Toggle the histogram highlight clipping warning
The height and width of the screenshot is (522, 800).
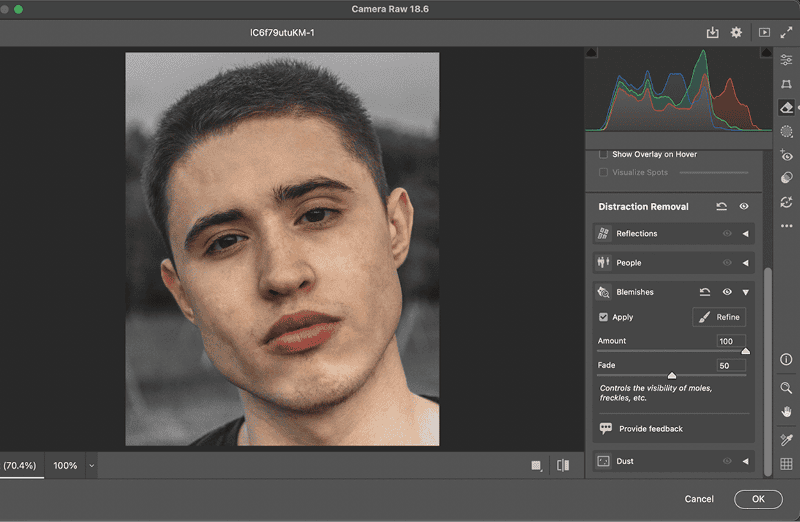(766, 53)
